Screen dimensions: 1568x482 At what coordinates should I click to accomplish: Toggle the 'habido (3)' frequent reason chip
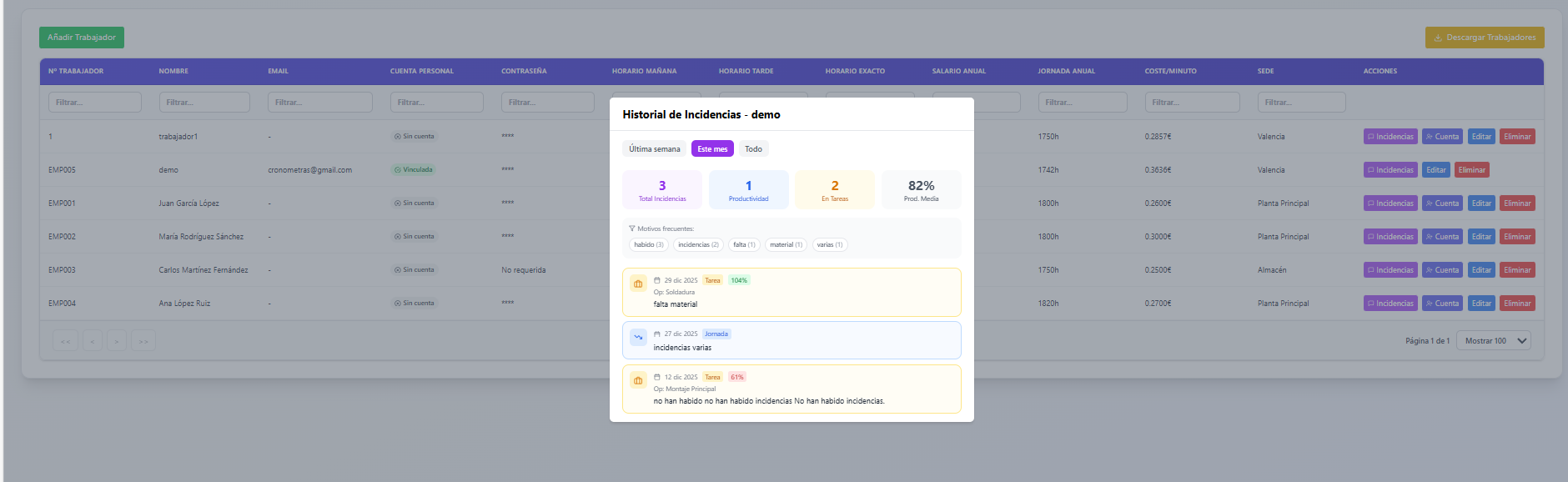click(x=648, y=245)
